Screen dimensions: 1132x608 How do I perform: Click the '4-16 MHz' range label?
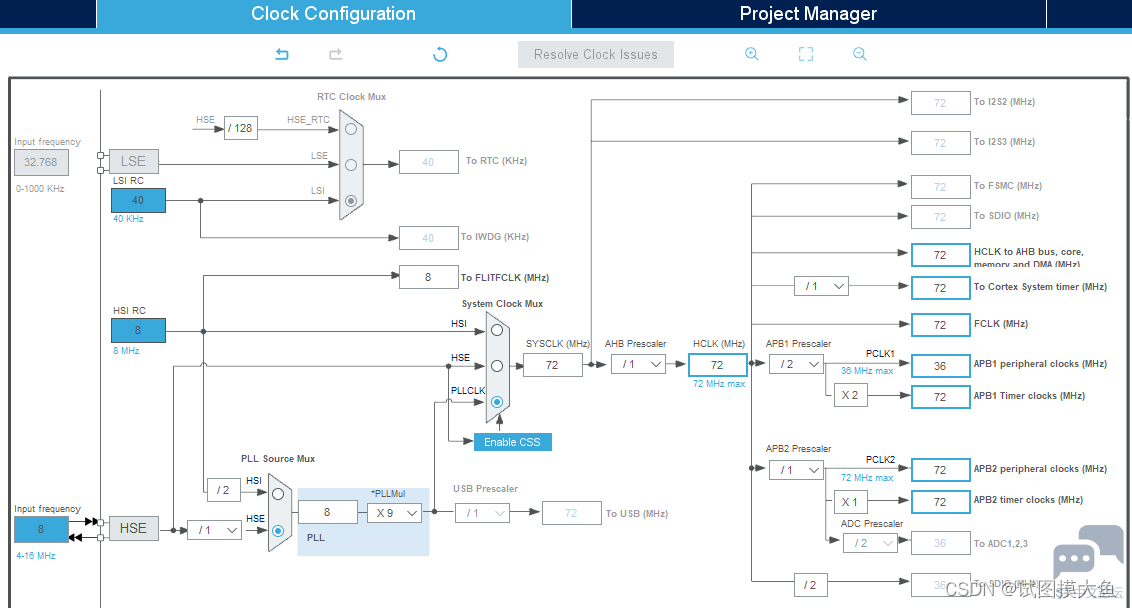coord(36,555)
